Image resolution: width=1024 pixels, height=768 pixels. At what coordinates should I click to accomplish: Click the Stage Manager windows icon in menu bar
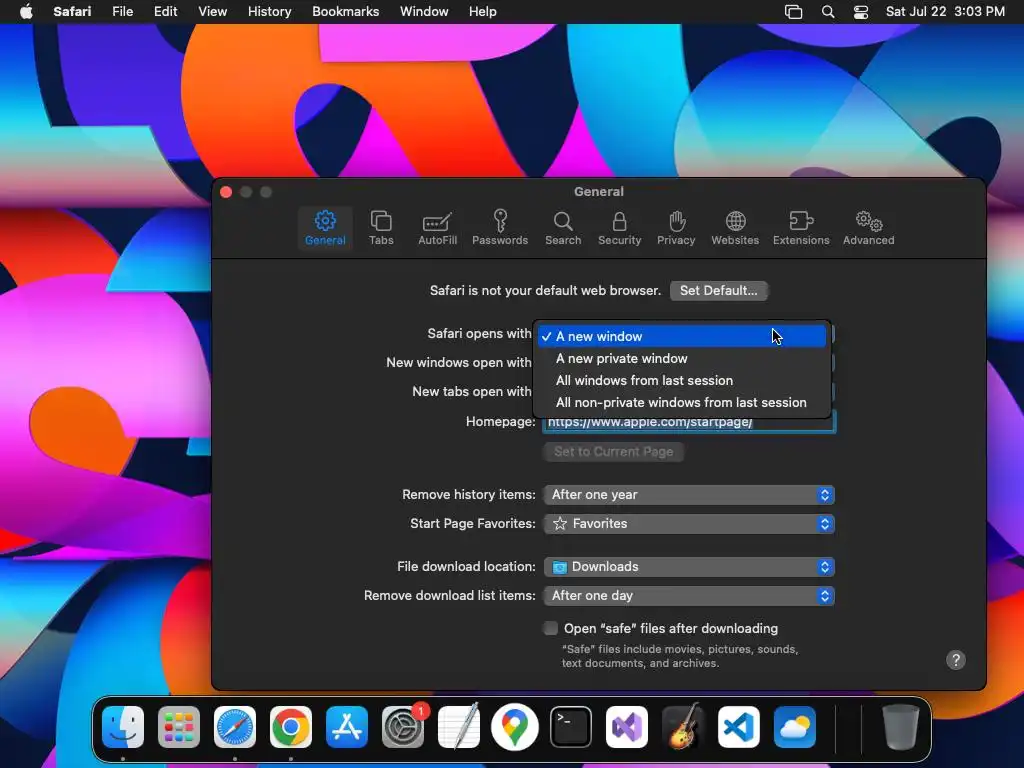793,12
